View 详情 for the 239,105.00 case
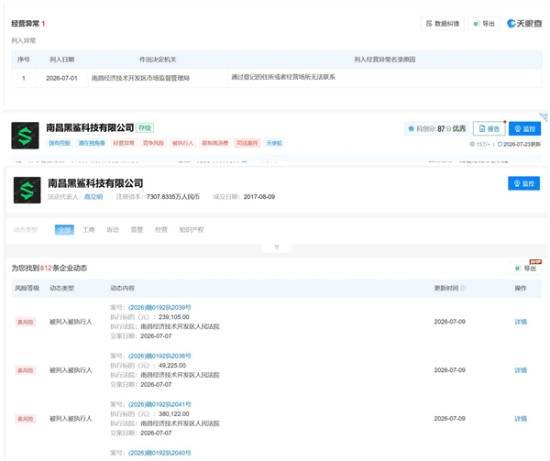The width and height of the screenshot is (550, 461). (521, 322)
